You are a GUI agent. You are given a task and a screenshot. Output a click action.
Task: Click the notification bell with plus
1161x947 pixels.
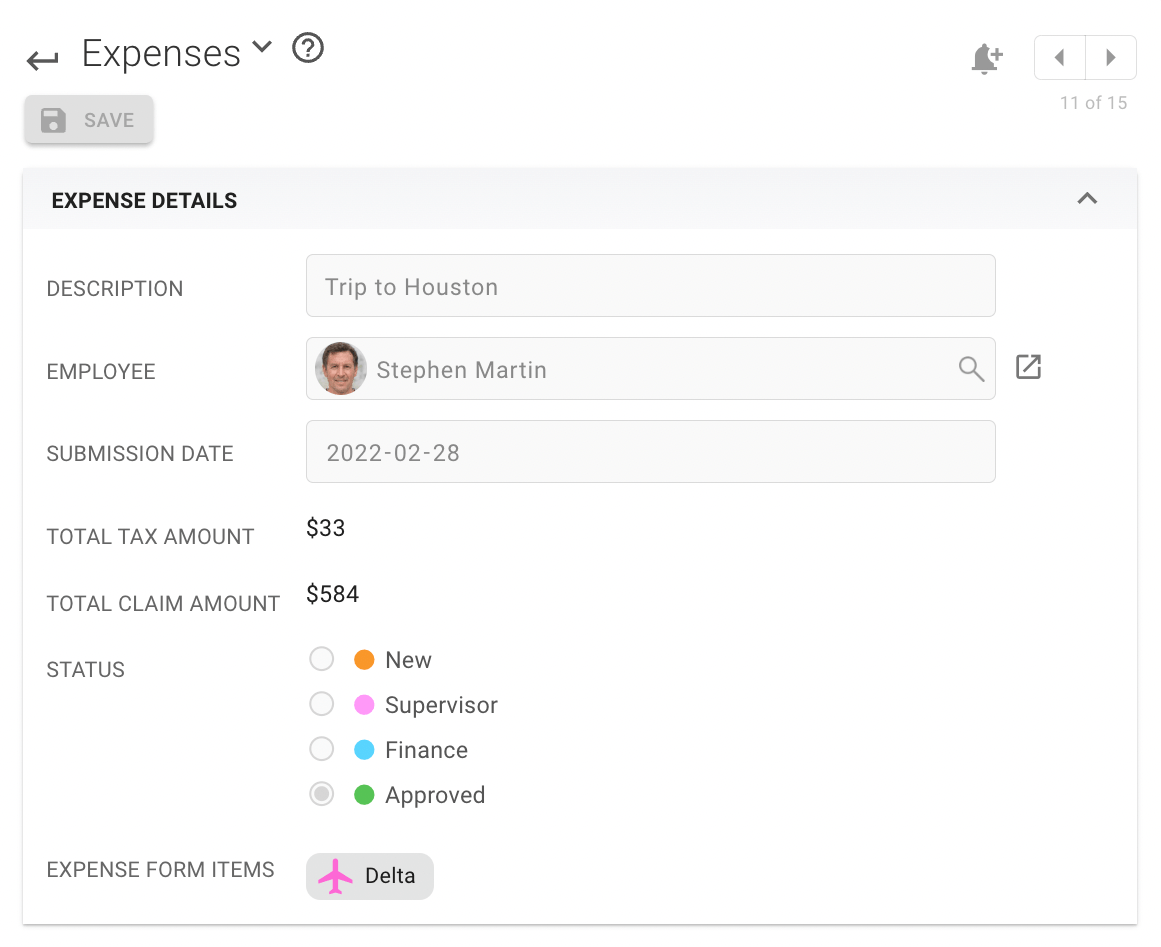pos(986,57)
